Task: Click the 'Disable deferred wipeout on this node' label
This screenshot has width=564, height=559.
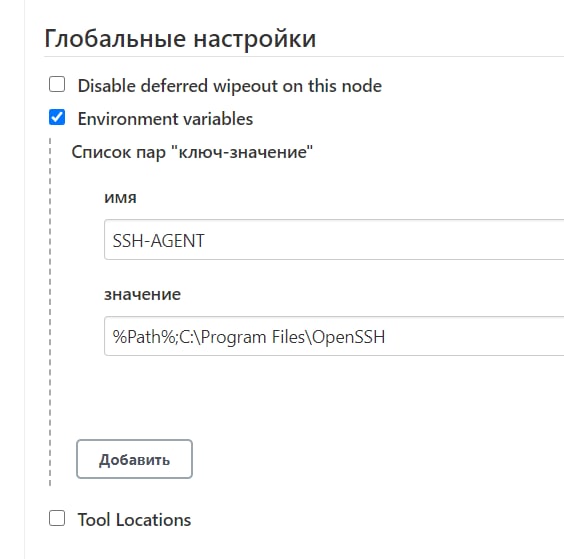Action: pyautogui.click(x=229, y=86)
